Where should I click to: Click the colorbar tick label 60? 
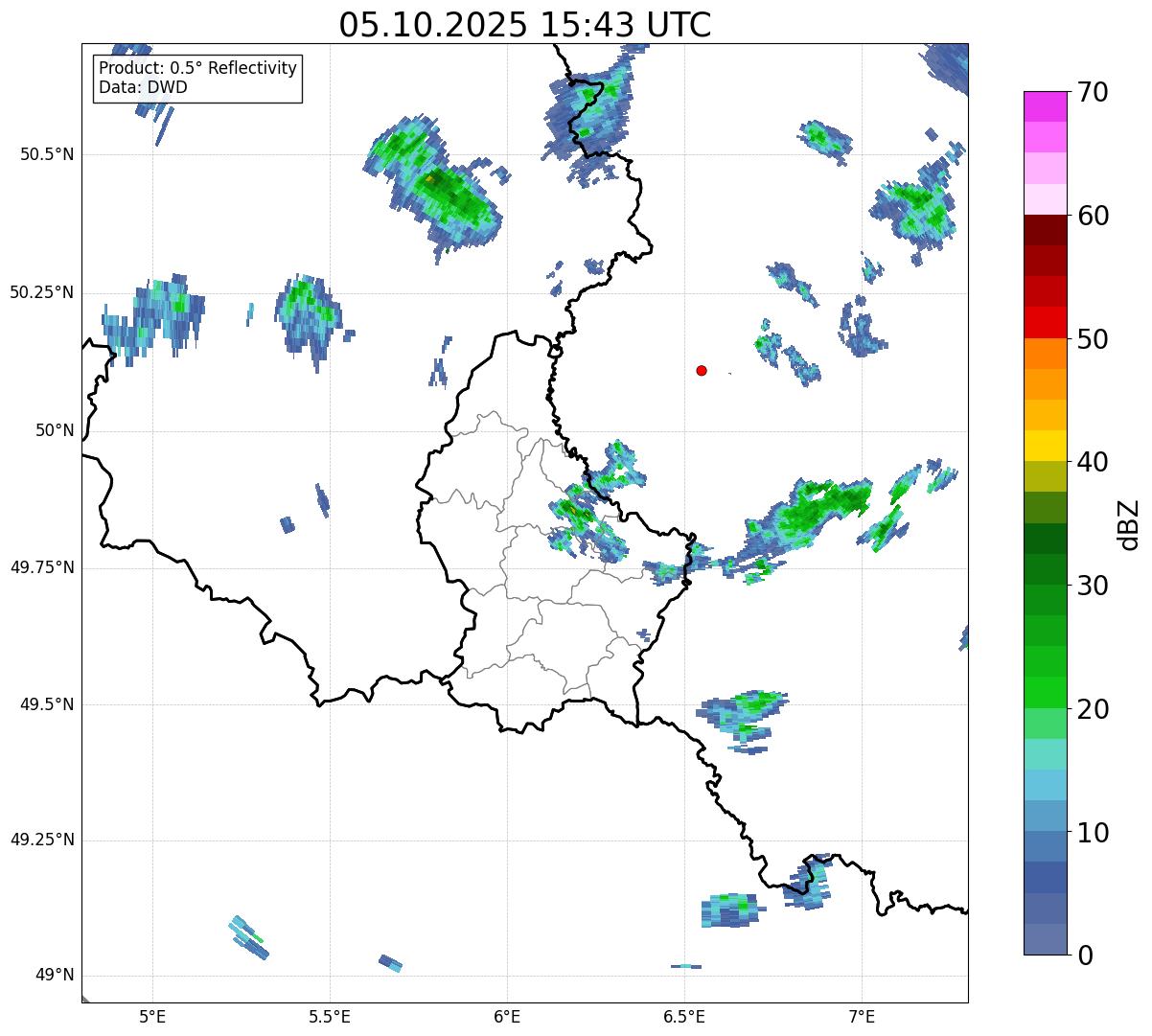tap(1091, 216)
